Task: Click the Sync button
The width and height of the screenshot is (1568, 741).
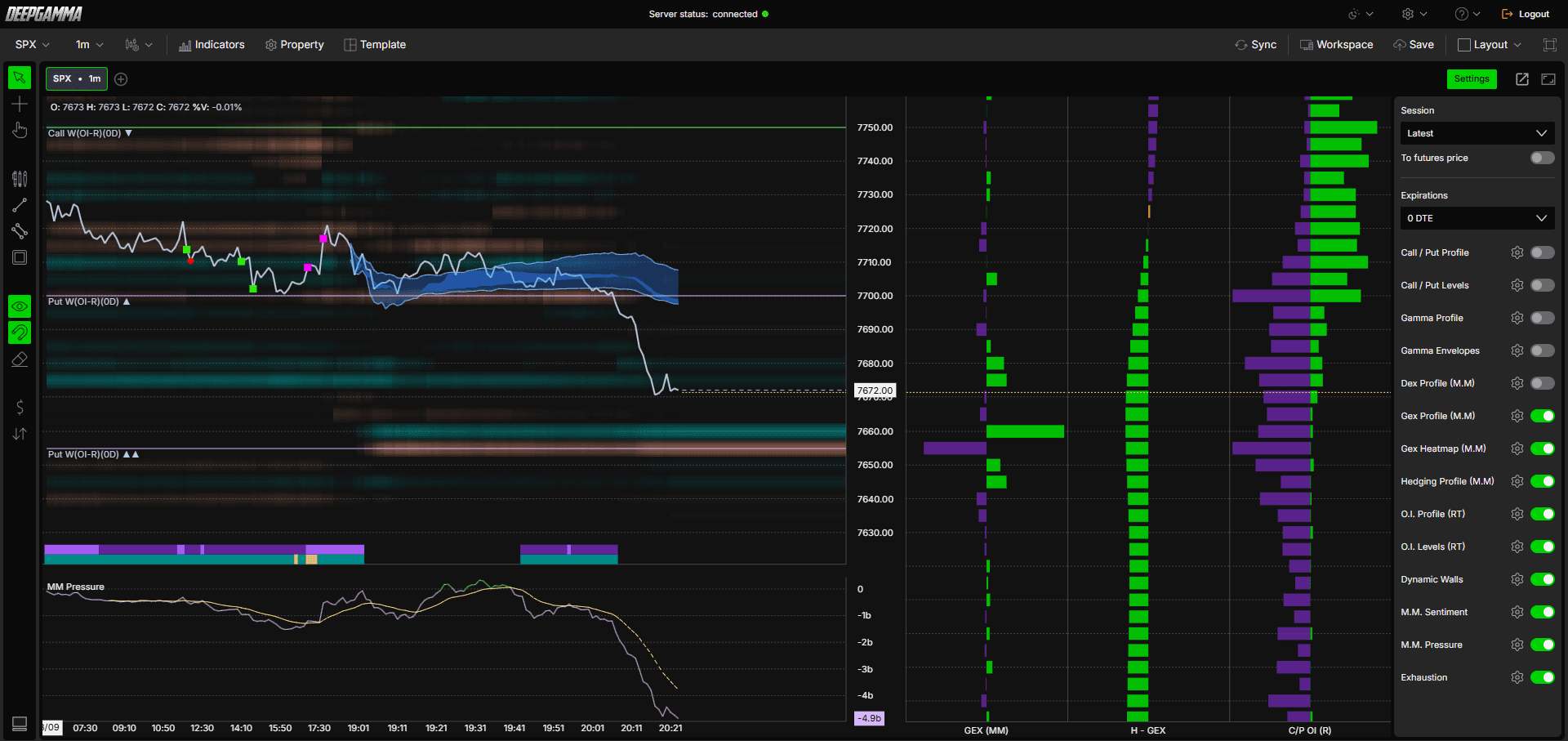Action: coord(1256,45)
